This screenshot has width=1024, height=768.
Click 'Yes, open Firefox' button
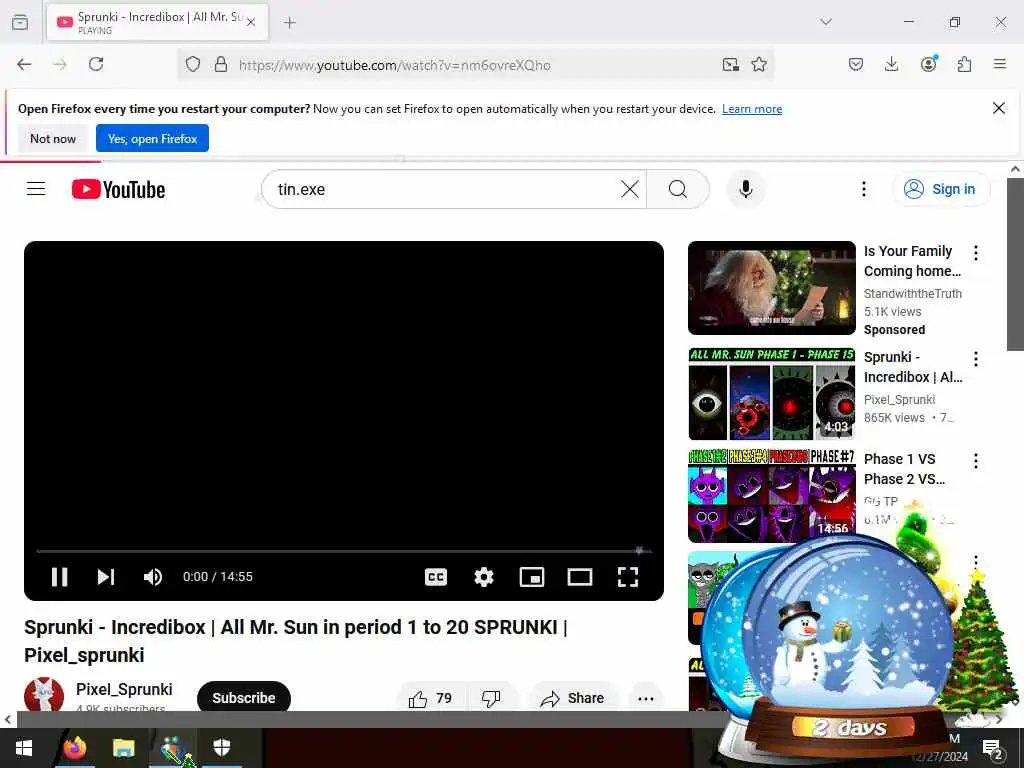pyautogui.click(x=152, y=138)
